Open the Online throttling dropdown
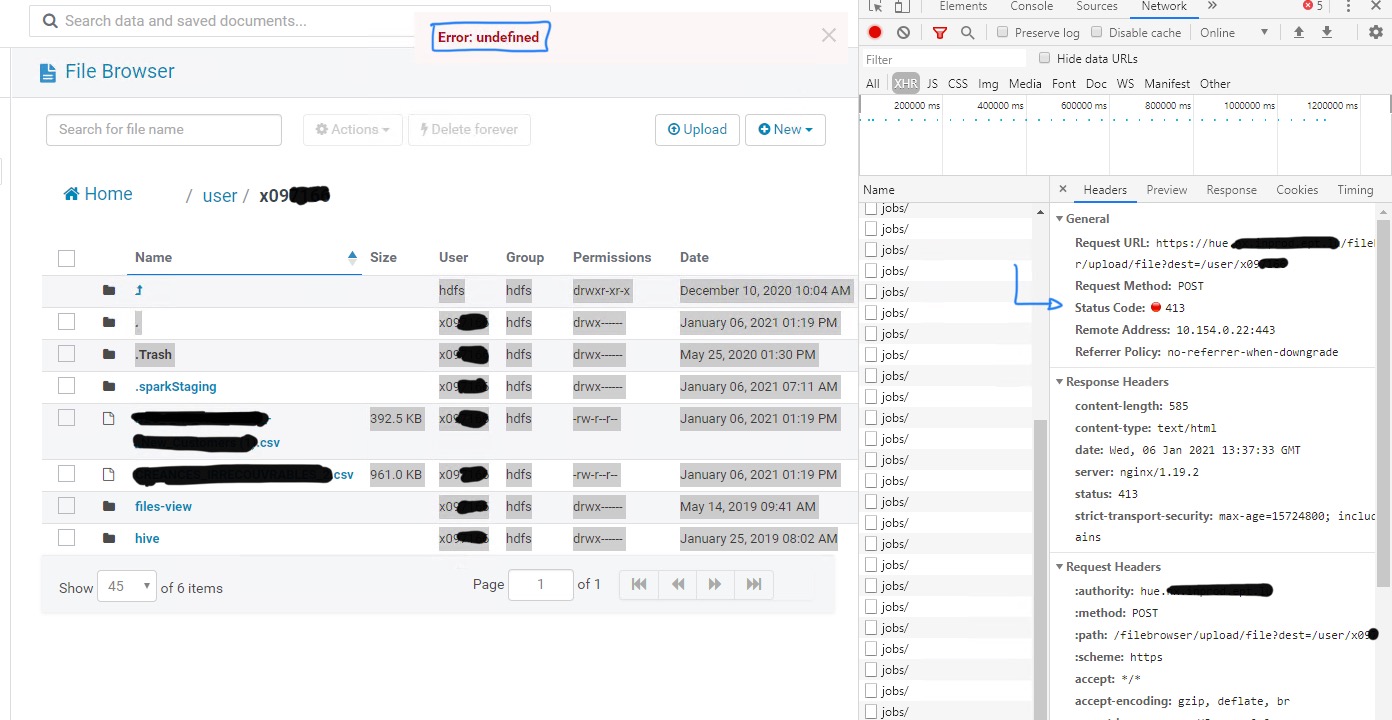Viewport: 1392px width, 720px height. 1234,33
